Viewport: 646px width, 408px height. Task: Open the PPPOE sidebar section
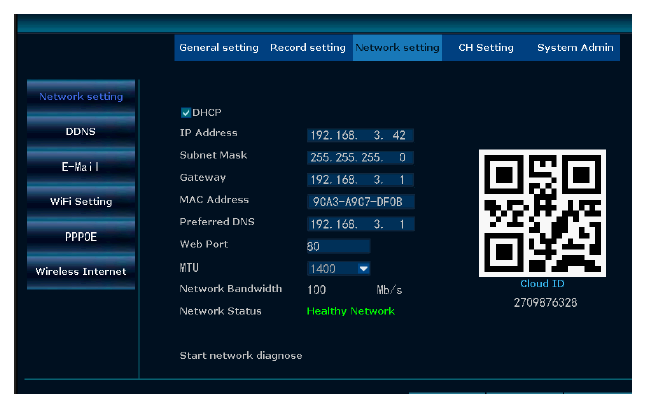81,237
